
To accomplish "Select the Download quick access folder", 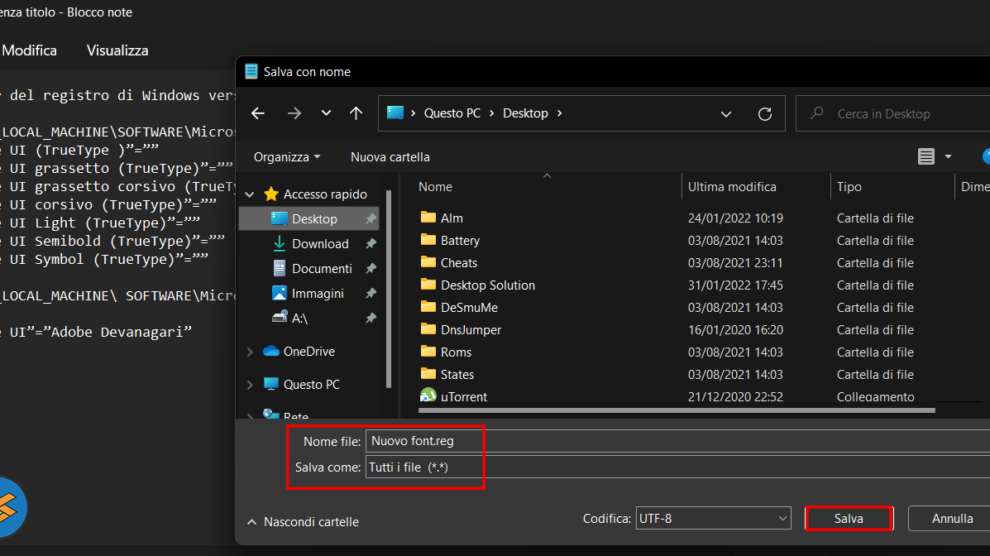I will pyautogui.click(x=319, y=244).
